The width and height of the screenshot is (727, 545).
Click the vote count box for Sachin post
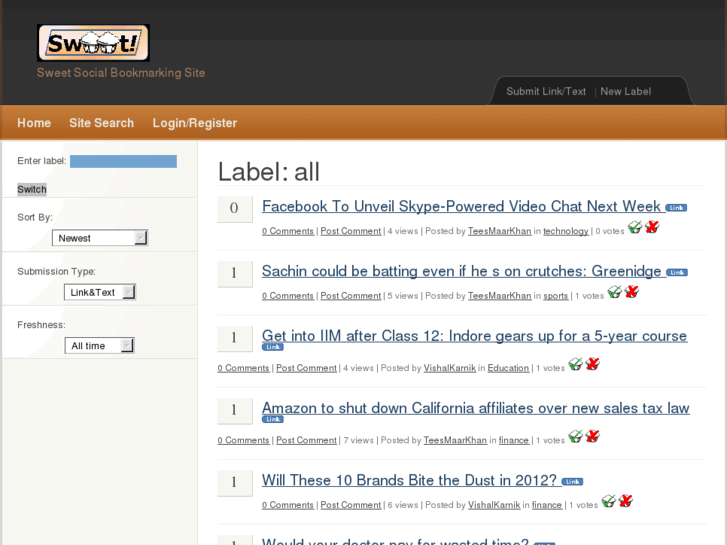pos(235,274)
